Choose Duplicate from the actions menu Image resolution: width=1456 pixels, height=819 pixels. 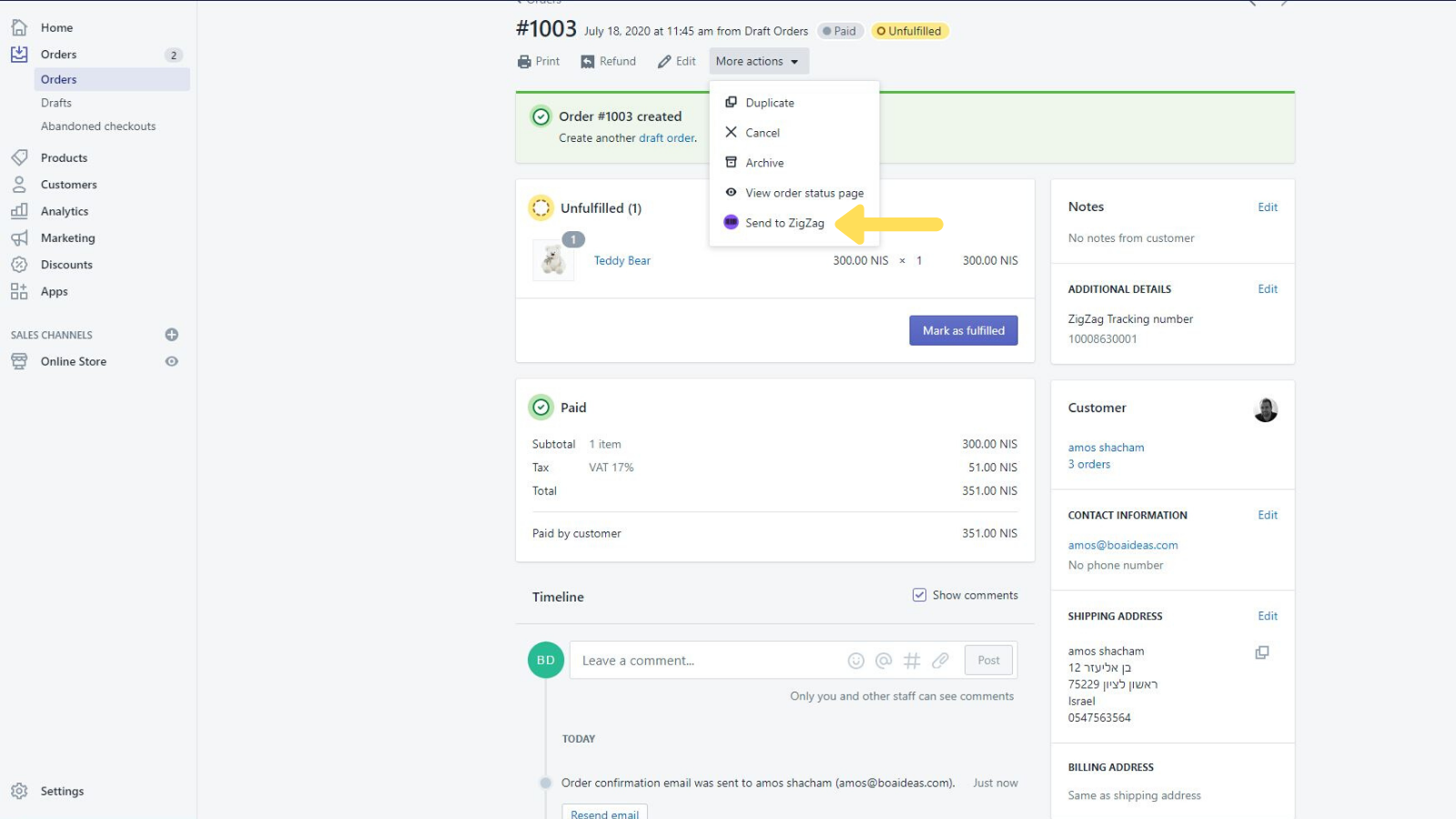click(770, 102)
